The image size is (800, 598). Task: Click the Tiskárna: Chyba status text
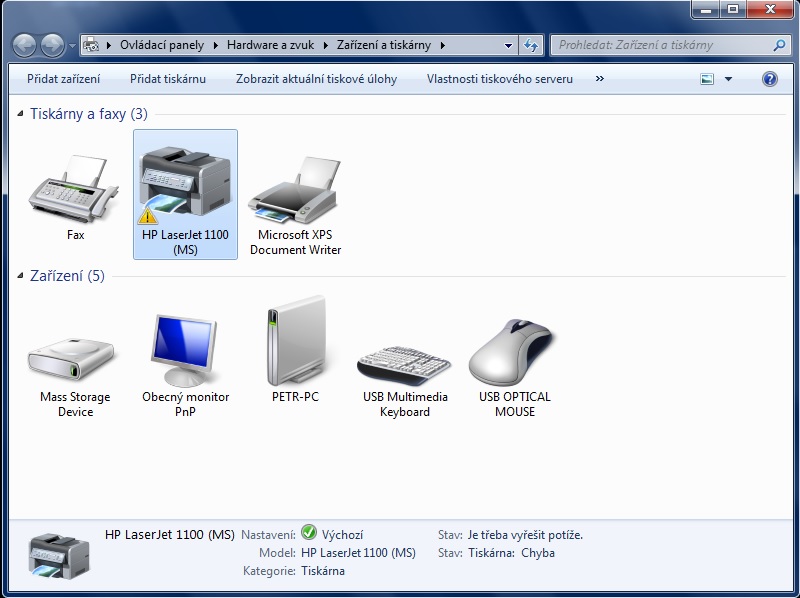[x=511, y=553]
